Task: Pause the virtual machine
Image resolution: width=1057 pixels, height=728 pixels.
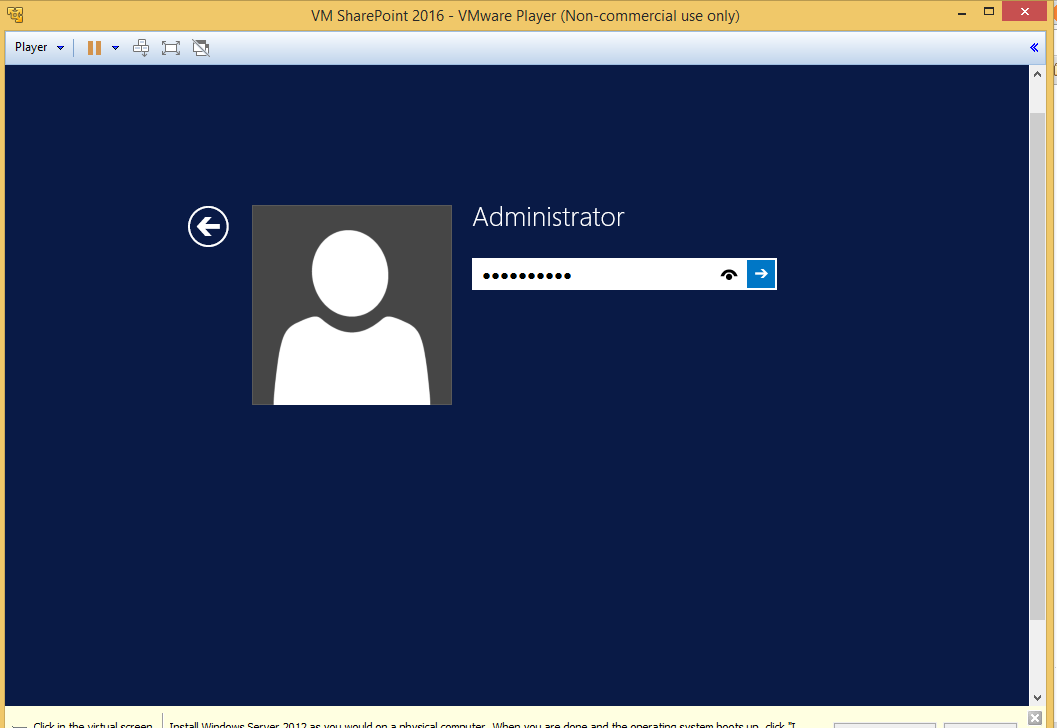Action: [x=94, y=48]
